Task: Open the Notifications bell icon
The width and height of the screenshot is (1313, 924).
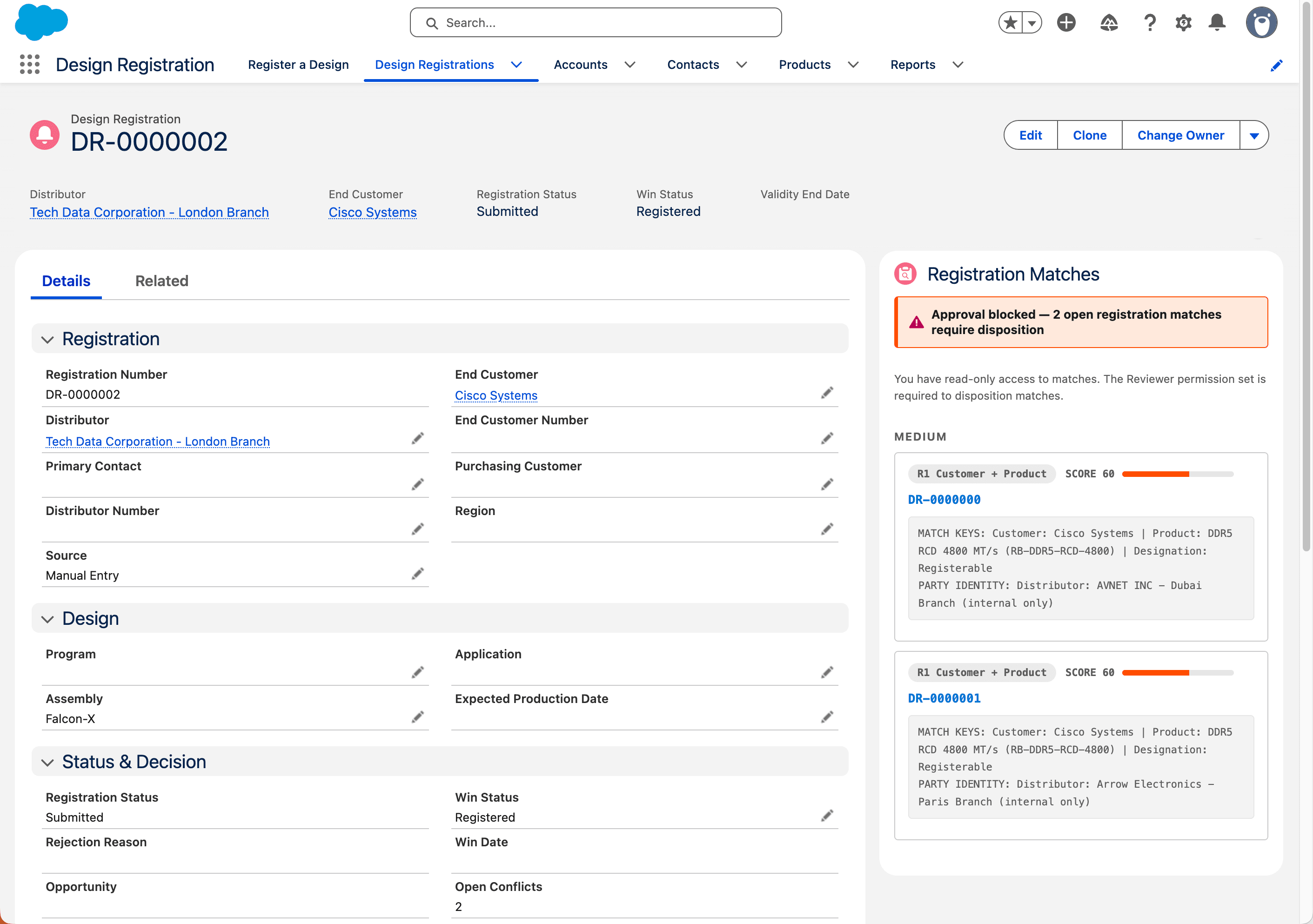Action: tap(1217, 23)
